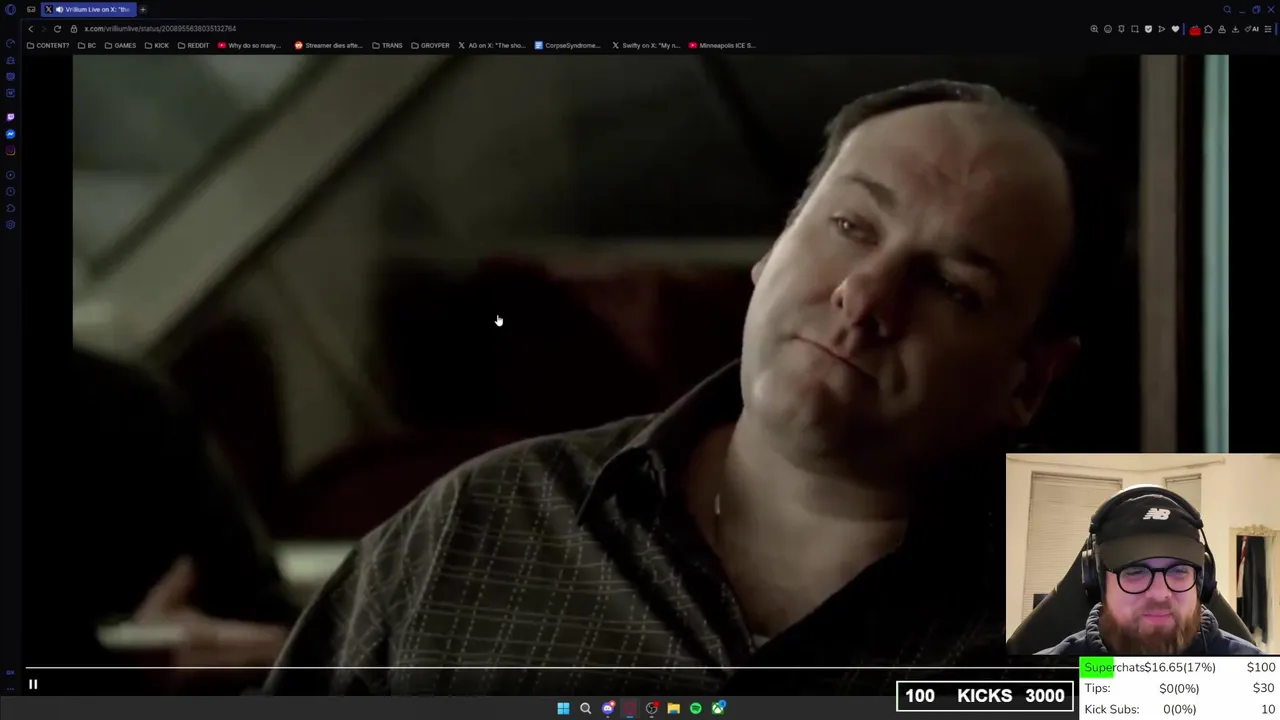Open the extensions cube icon

point(1208,29)
